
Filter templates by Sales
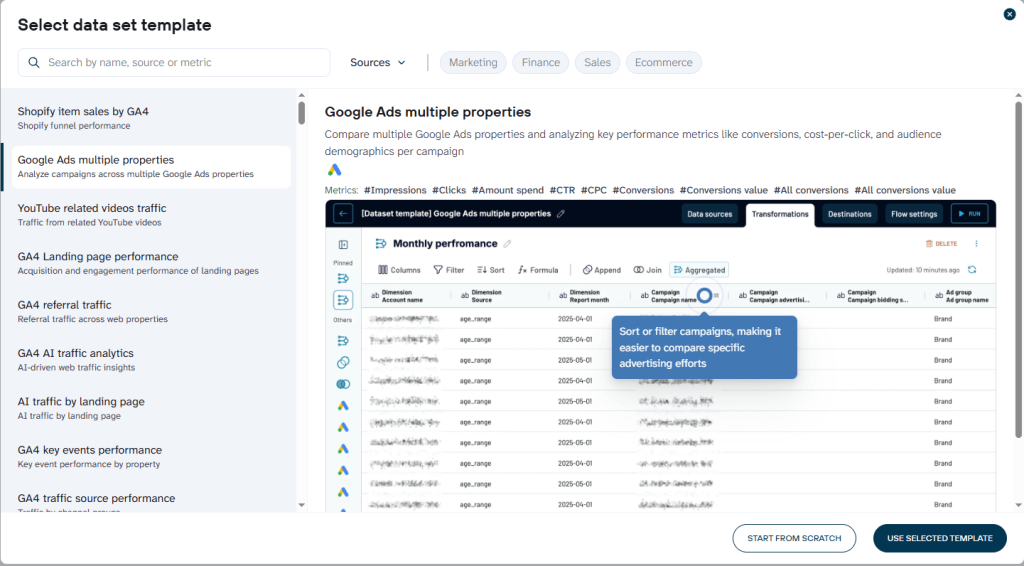598,63
